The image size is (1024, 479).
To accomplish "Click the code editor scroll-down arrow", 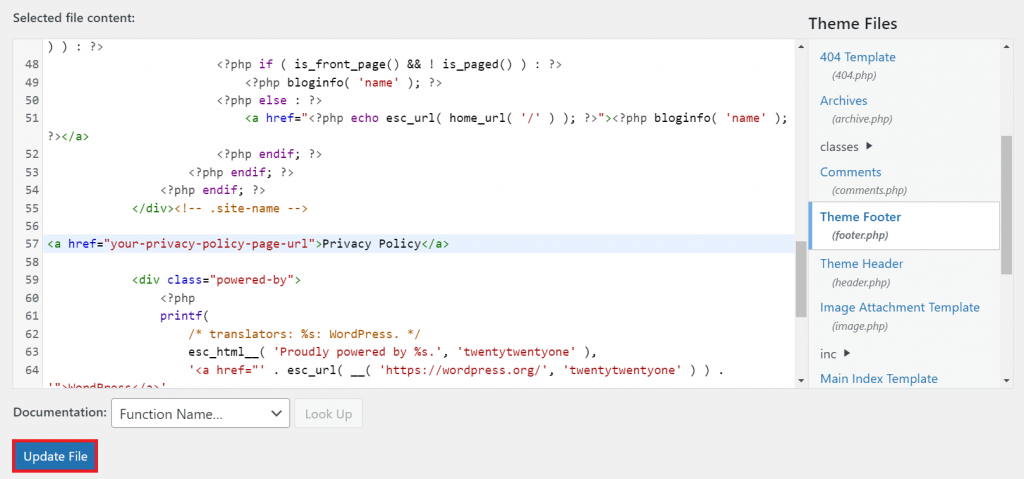I will [x=801, y=380].
